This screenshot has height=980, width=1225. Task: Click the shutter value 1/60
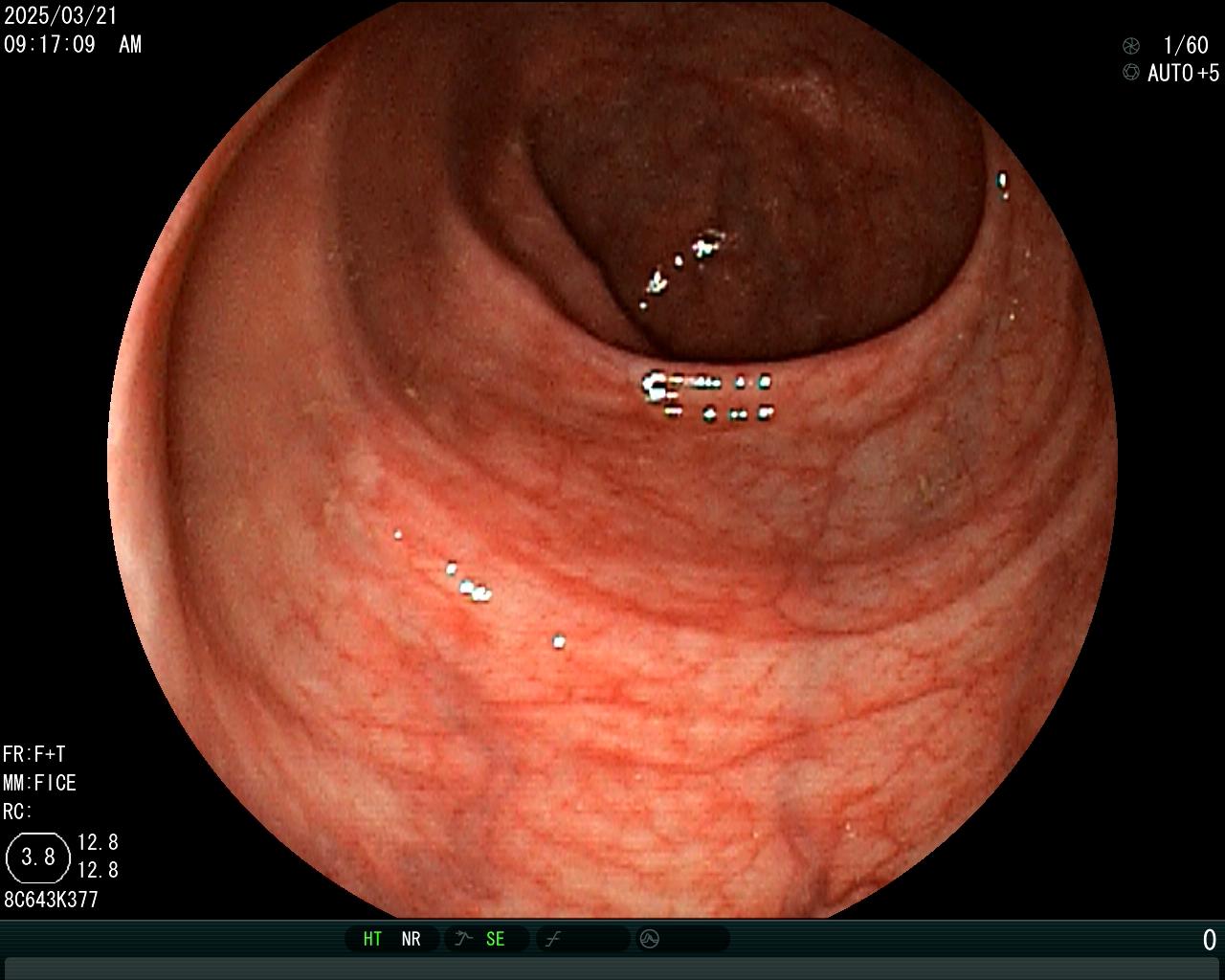pyautogui.click(x=1186, y=46)
